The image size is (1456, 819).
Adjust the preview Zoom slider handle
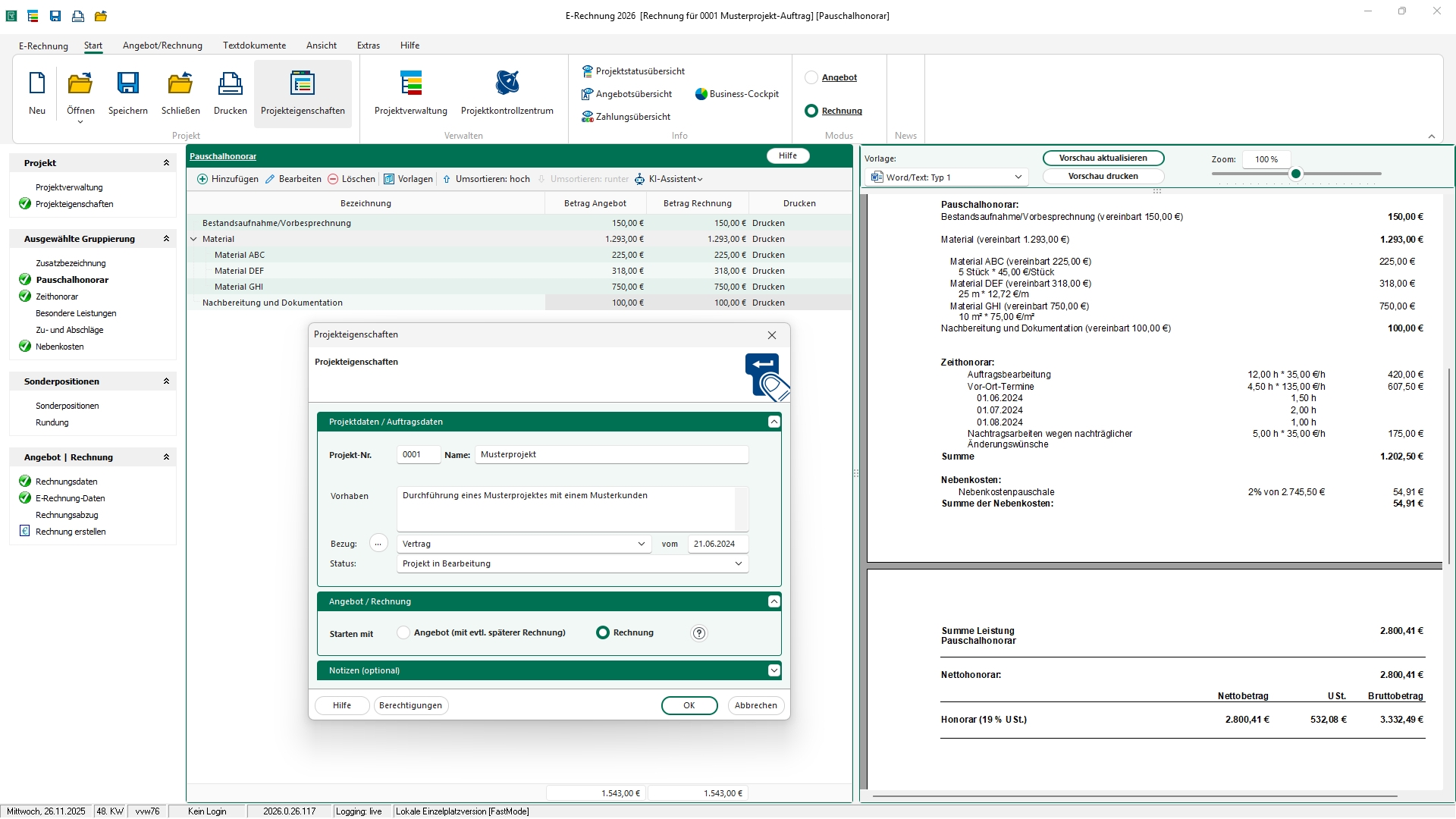coord(1296,174)
